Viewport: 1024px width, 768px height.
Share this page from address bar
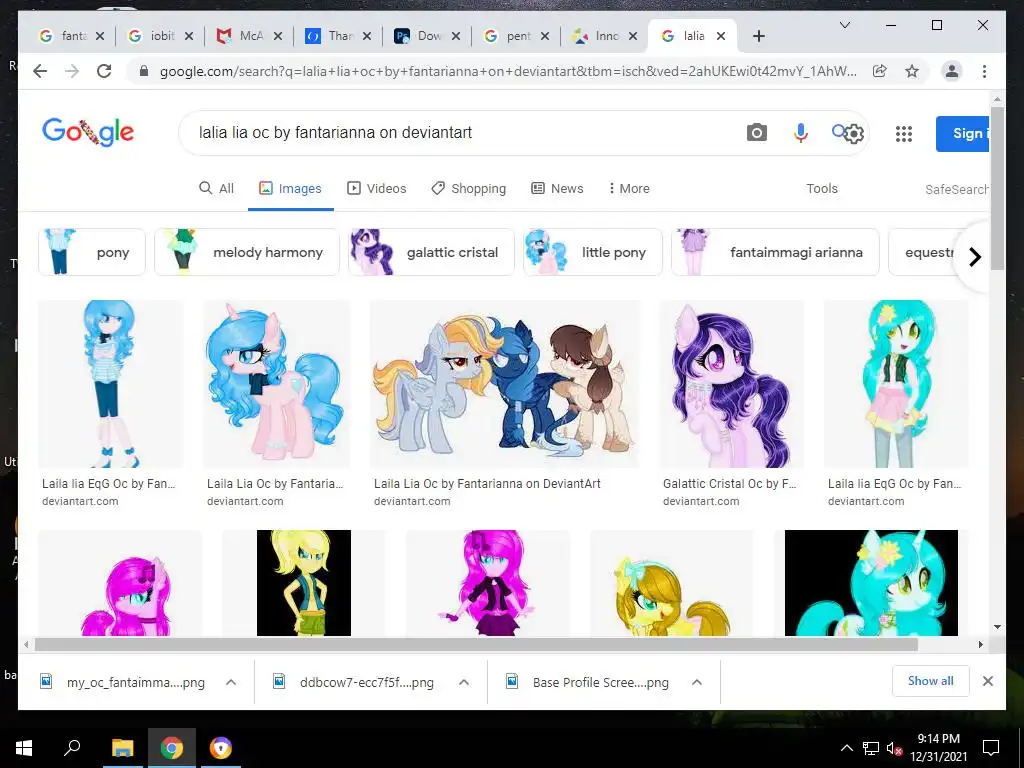(x=880, y=71)
